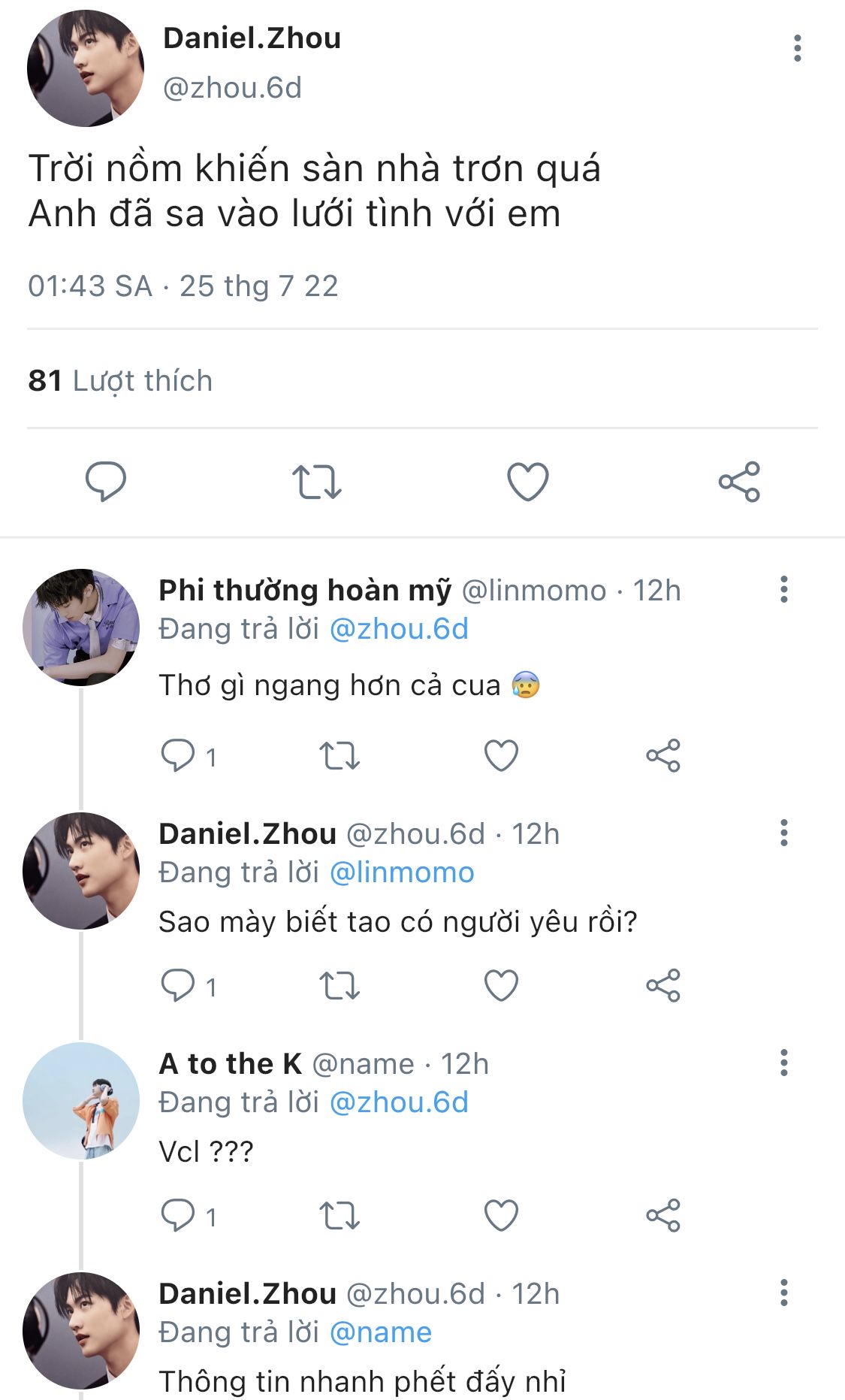Open Daniel.Zhou's profile picture at the top
845x1400 pixels.
tap(85, 68)
